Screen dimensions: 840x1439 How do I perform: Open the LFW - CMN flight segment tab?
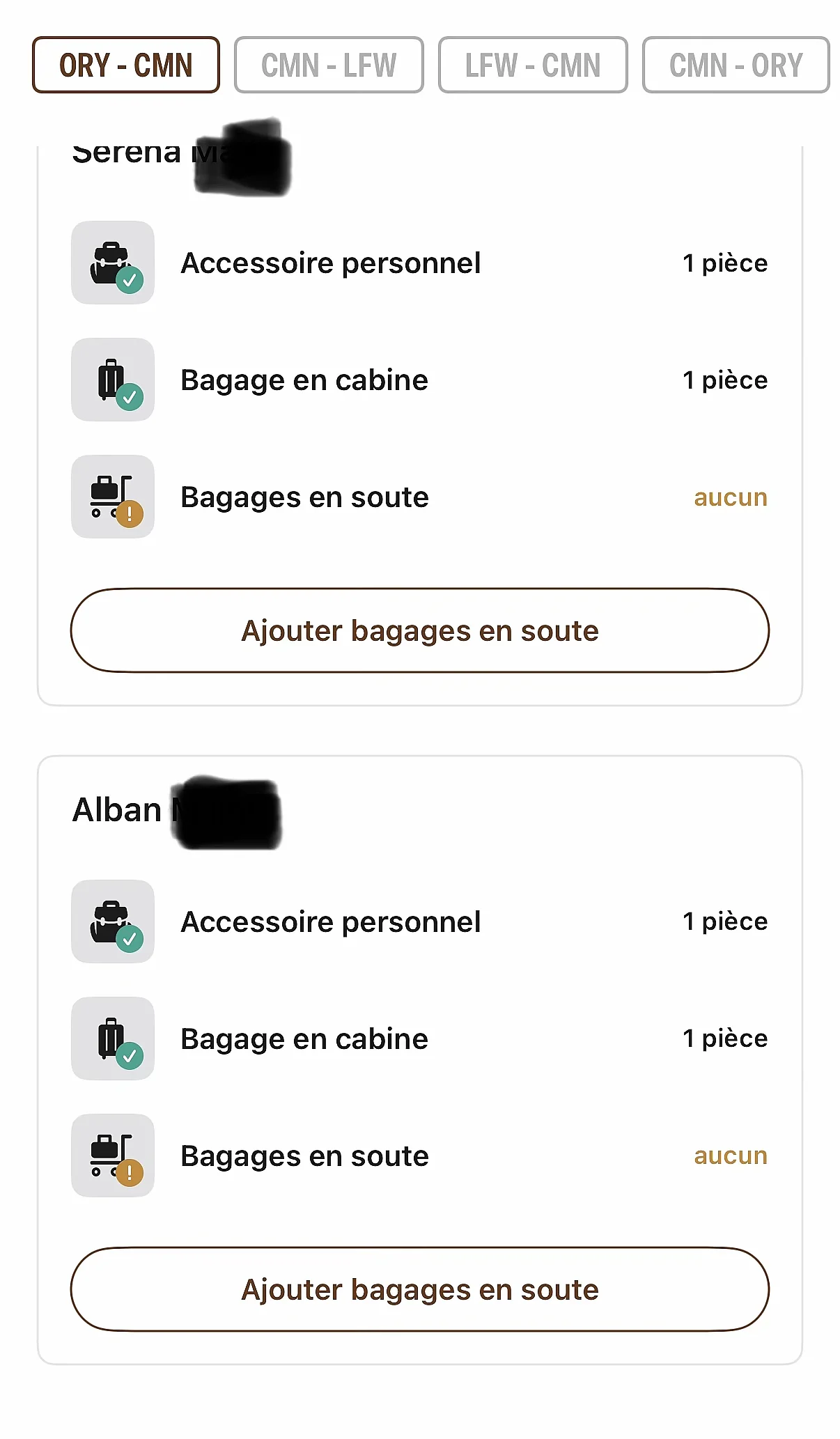533,65
